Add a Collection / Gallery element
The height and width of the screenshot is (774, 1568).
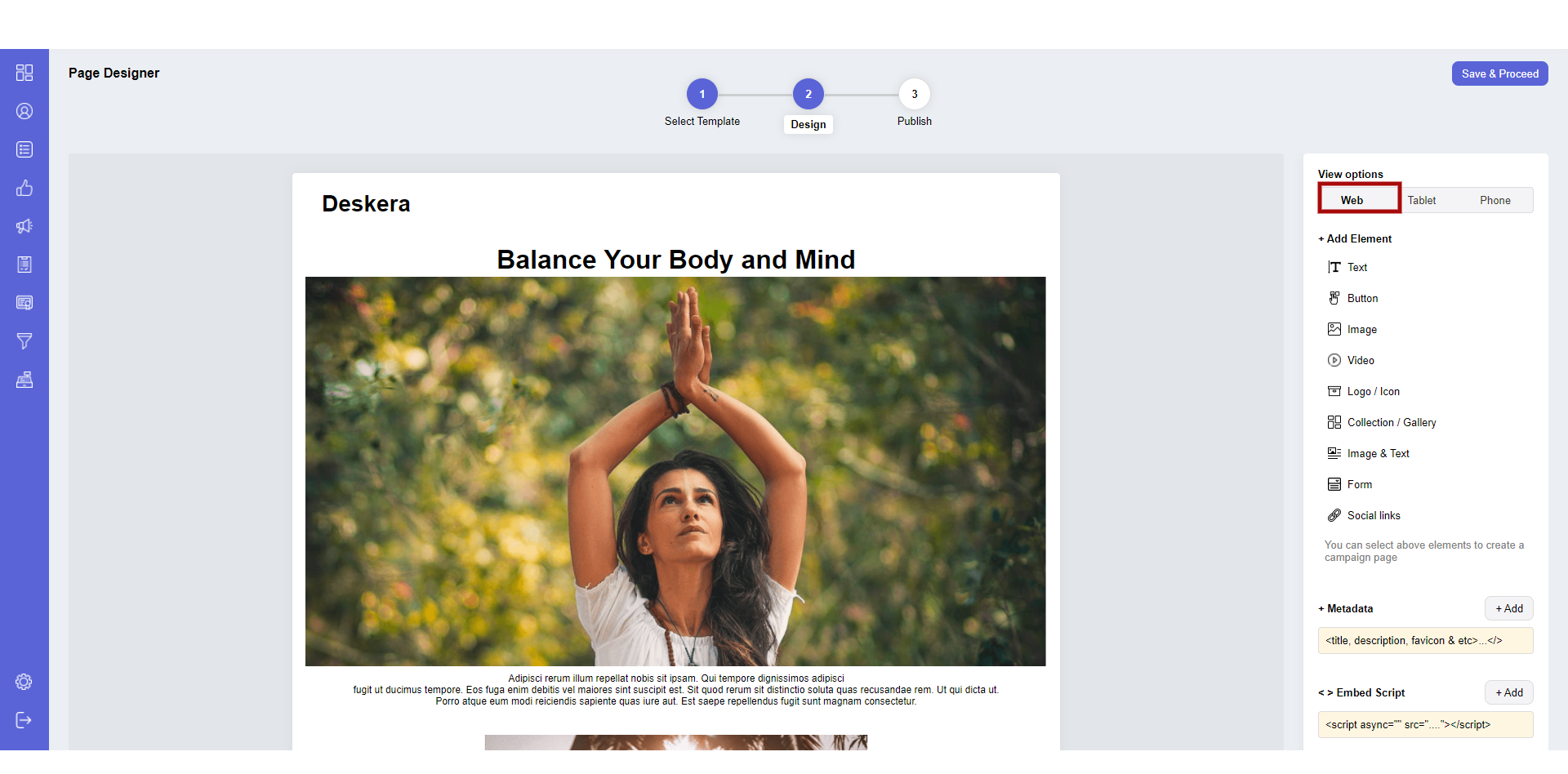coord(1382,422)
